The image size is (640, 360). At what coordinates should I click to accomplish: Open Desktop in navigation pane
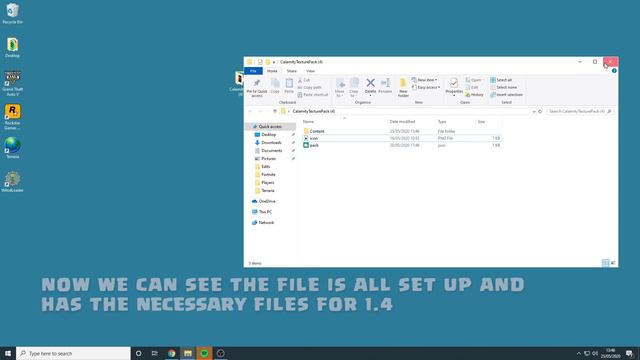[x=269, y=135]
